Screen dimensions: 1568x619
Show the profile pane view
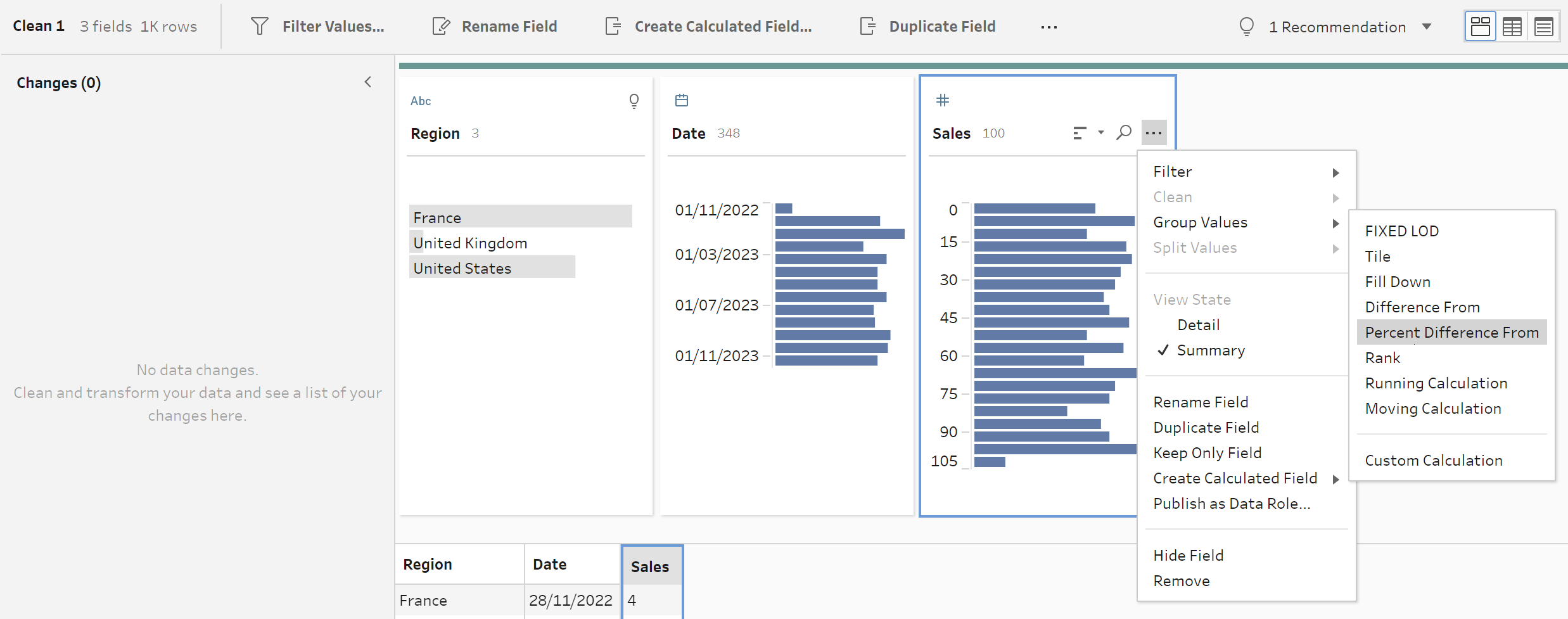[1480, 27]
